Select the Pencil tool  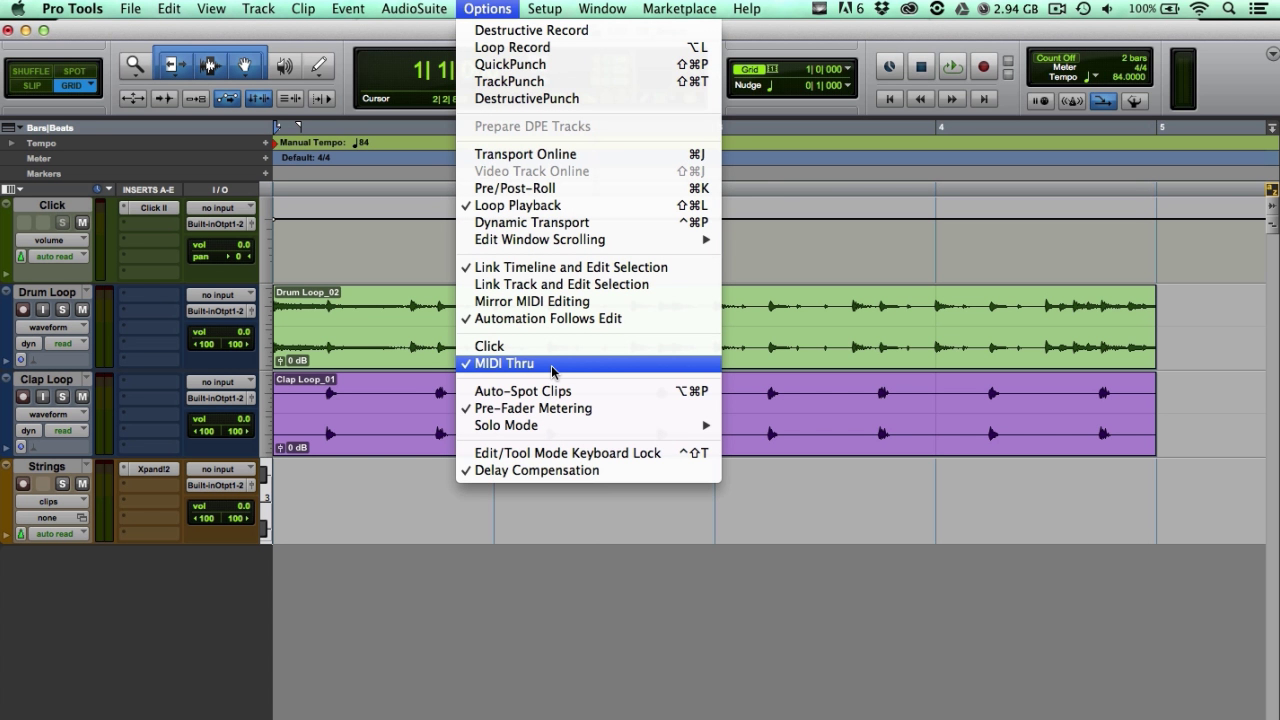point(319,66)
